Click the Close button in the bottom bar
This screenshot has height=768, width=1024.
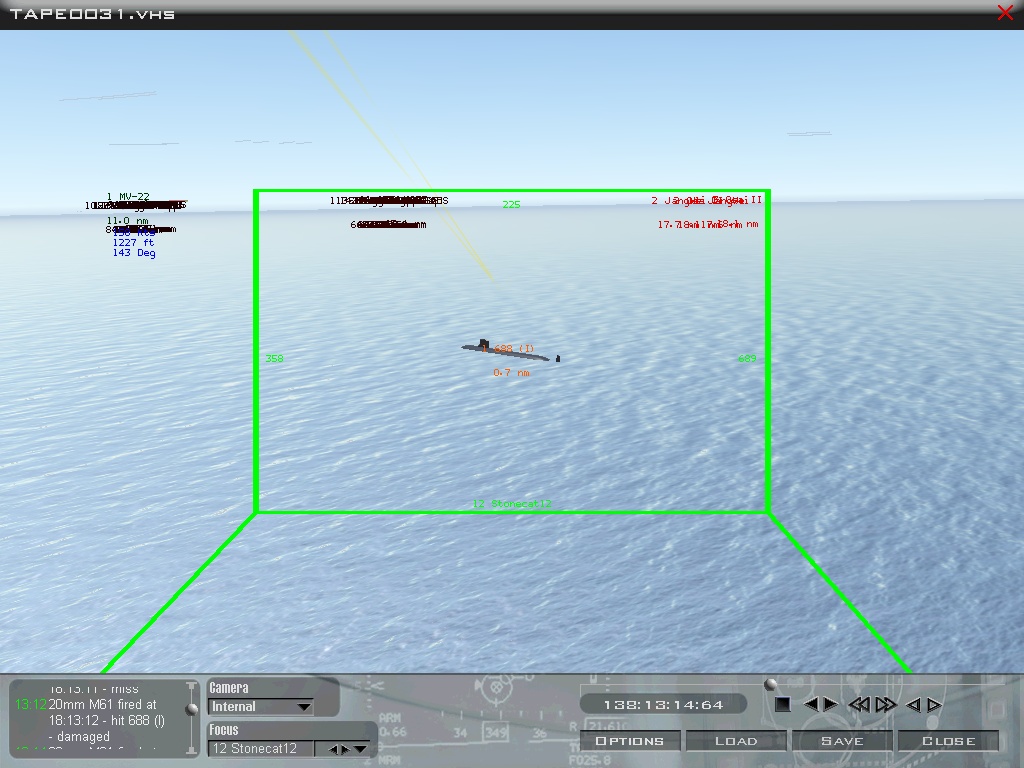949,741
